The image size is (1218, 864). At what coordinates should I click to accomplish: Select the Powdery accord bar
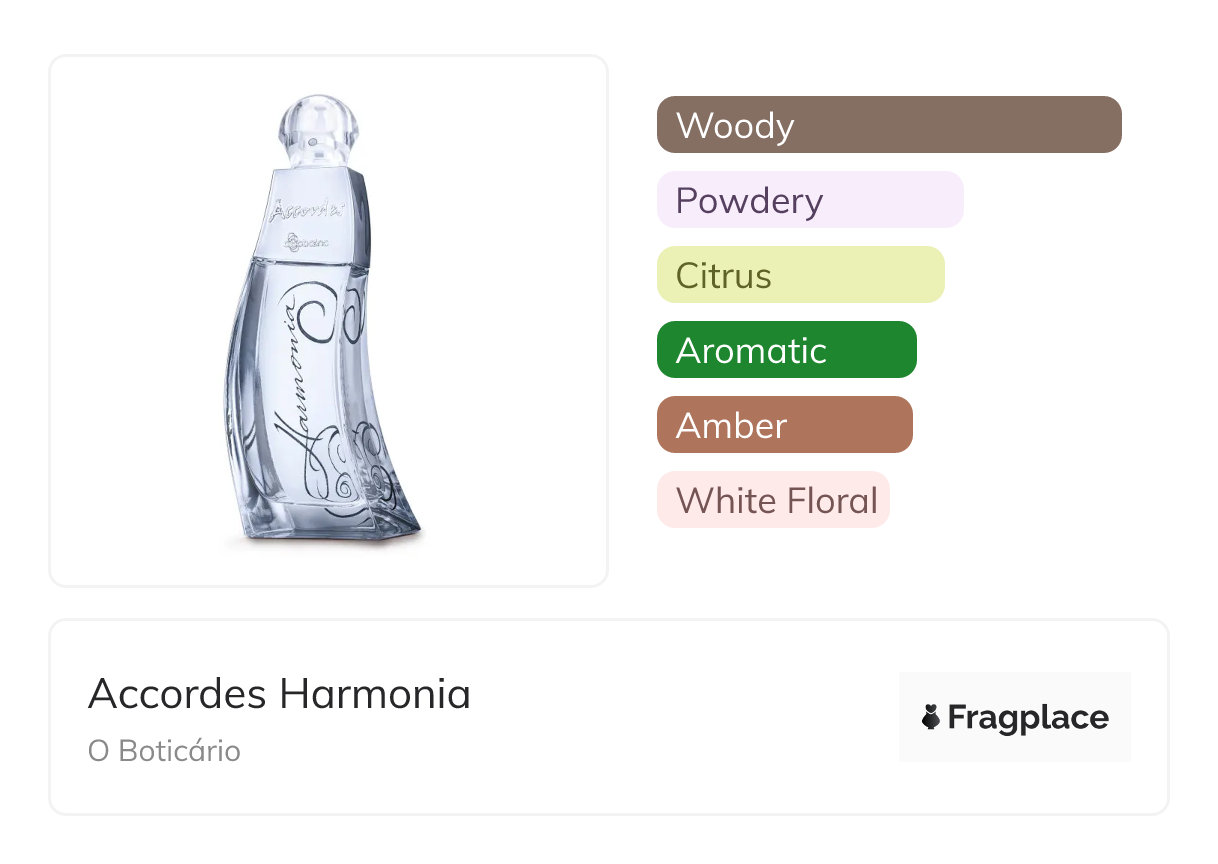(x=809, y=200)
